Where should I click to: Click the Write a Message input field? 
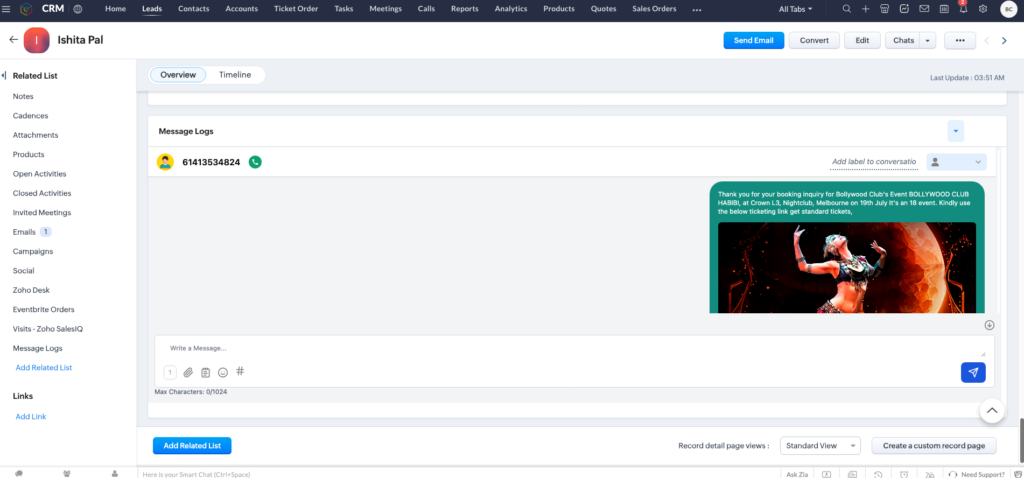575,348
